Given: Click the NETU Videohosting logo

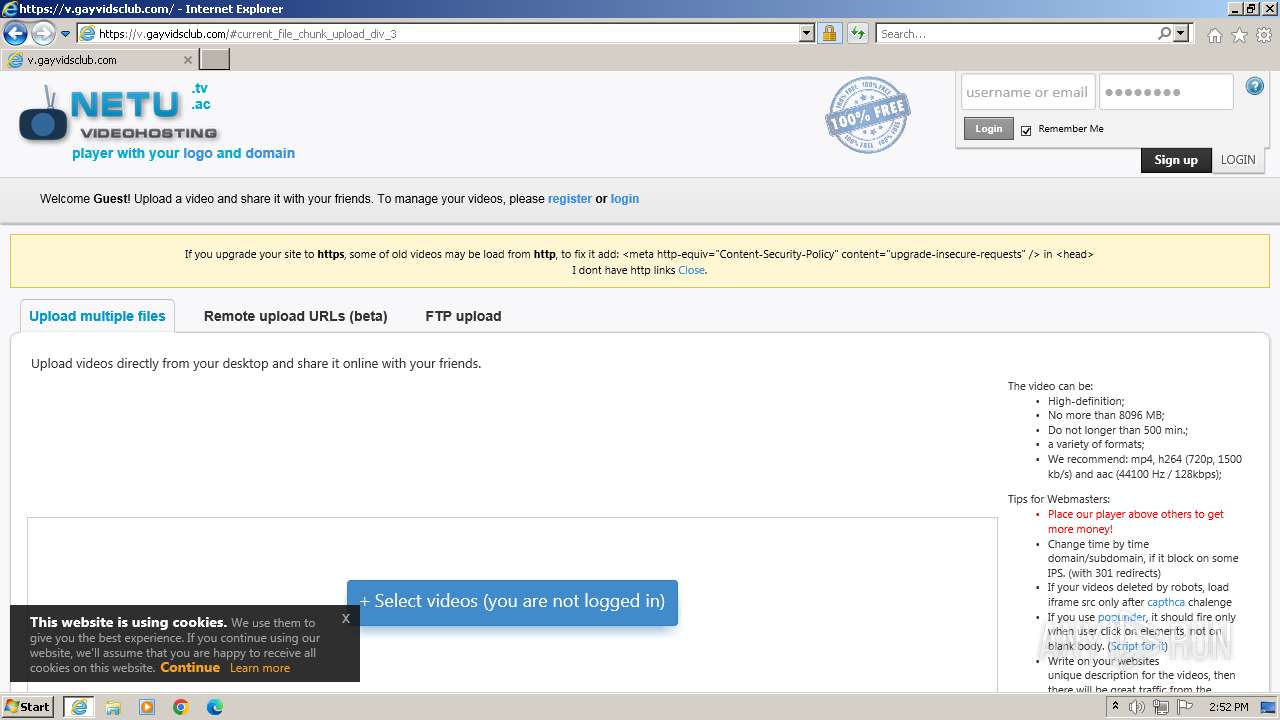Looking at the screenshot, I should (x=118, y=115).
